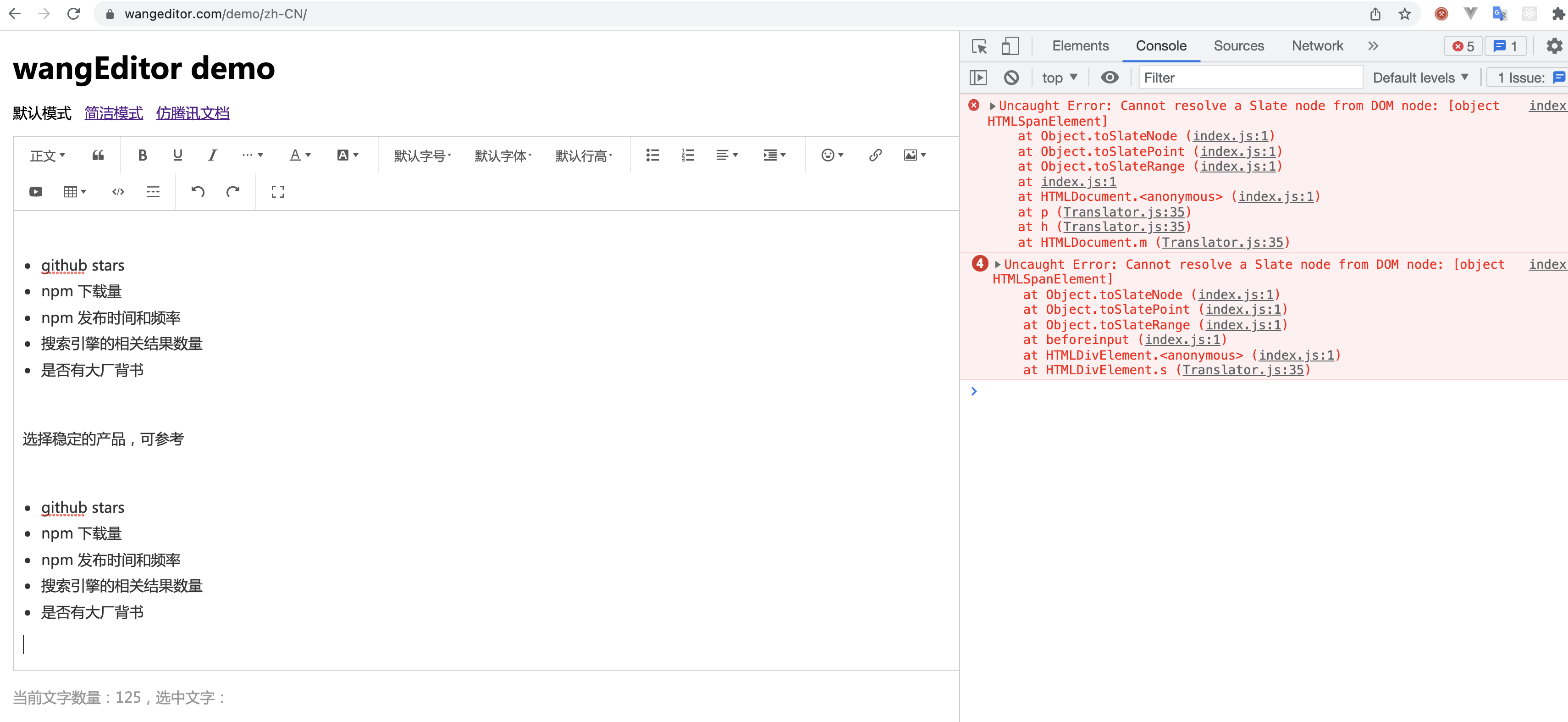Viewport: 1568px width, 722px height.
Task: Toggle the device toolbar icon
Action: [x=1010, y=46]
